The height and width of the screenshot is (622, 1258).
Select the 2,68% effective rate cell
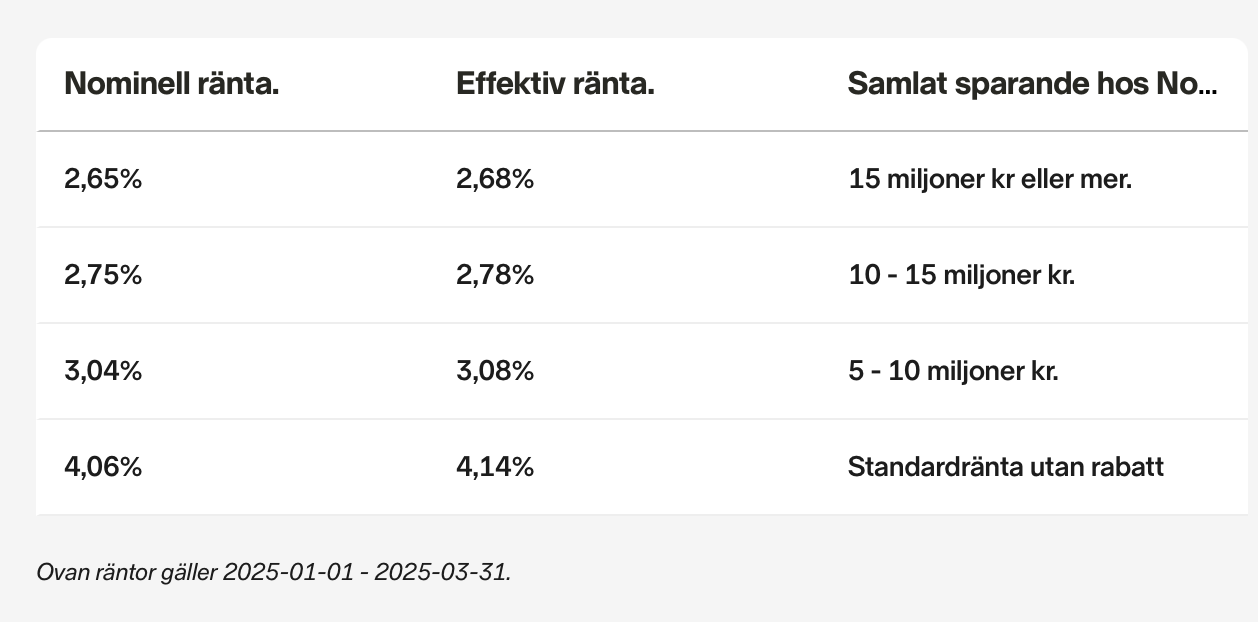point(495,180)
